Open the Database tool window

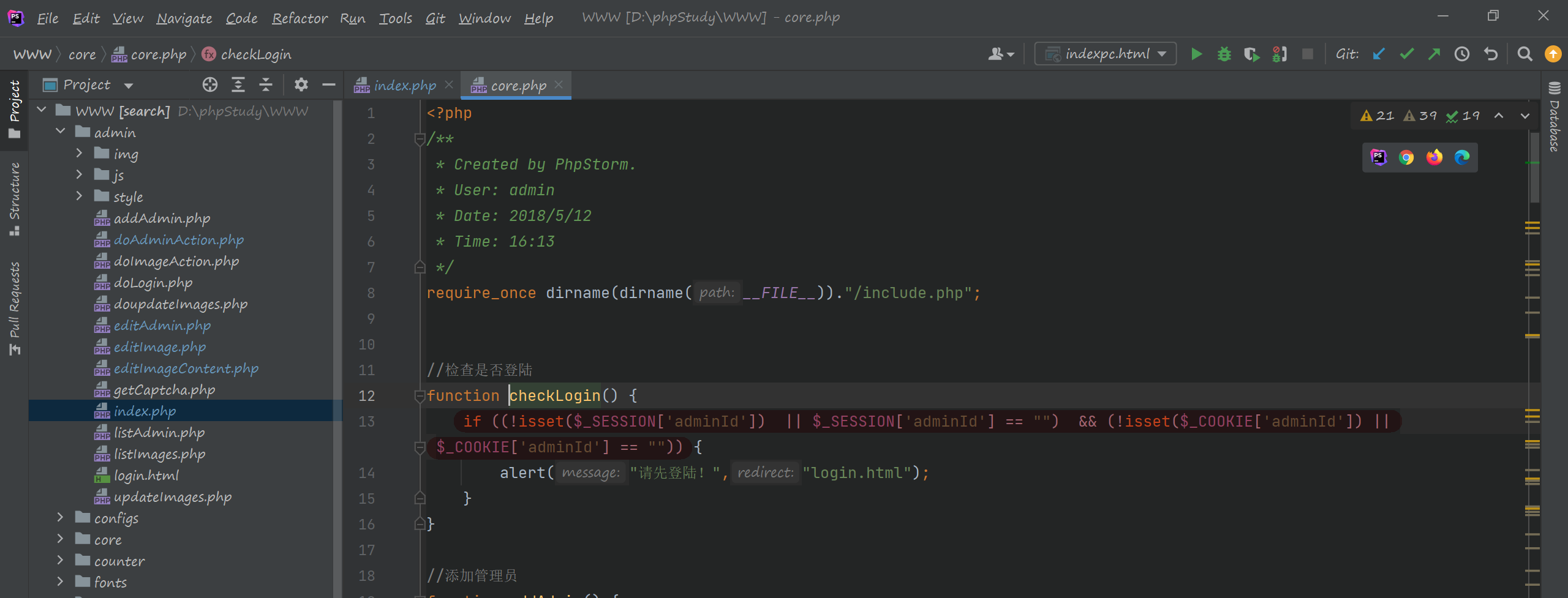tap(1555, 116)
